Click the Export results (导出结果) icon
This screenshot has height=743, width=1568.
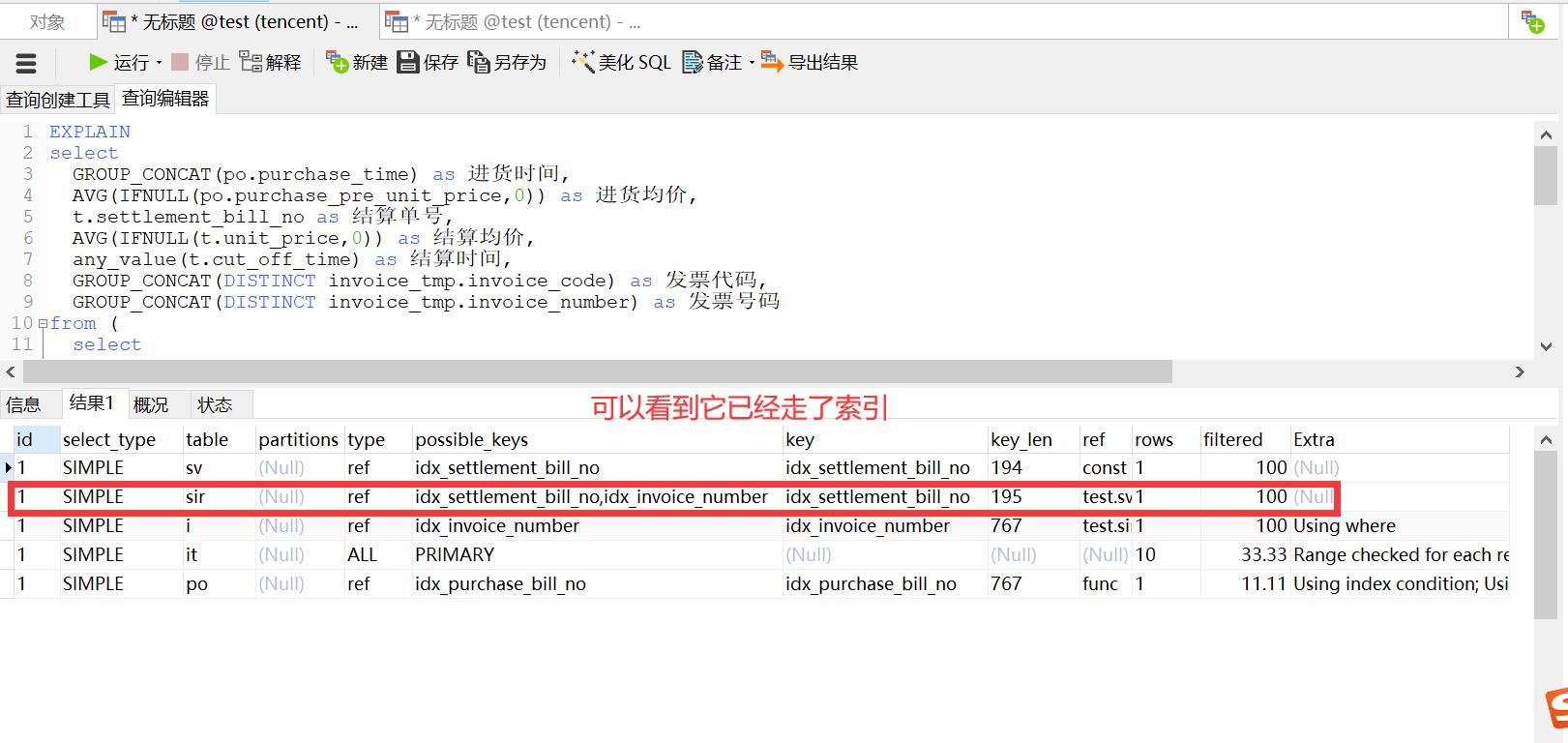(771, 62)
